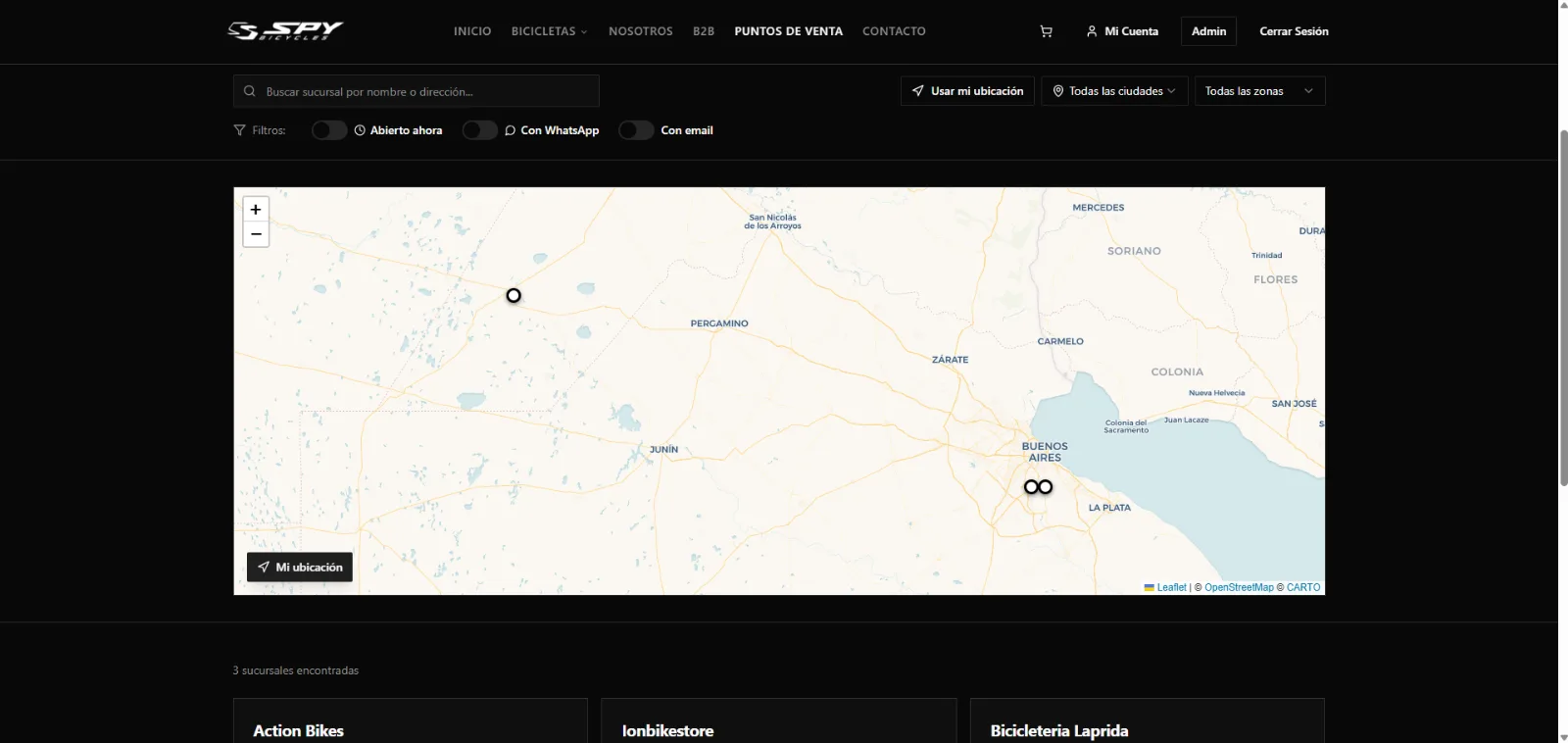Open Mi Cuenta
1568x743 pixels.
pyautogui.click(x=1122, y=31)
